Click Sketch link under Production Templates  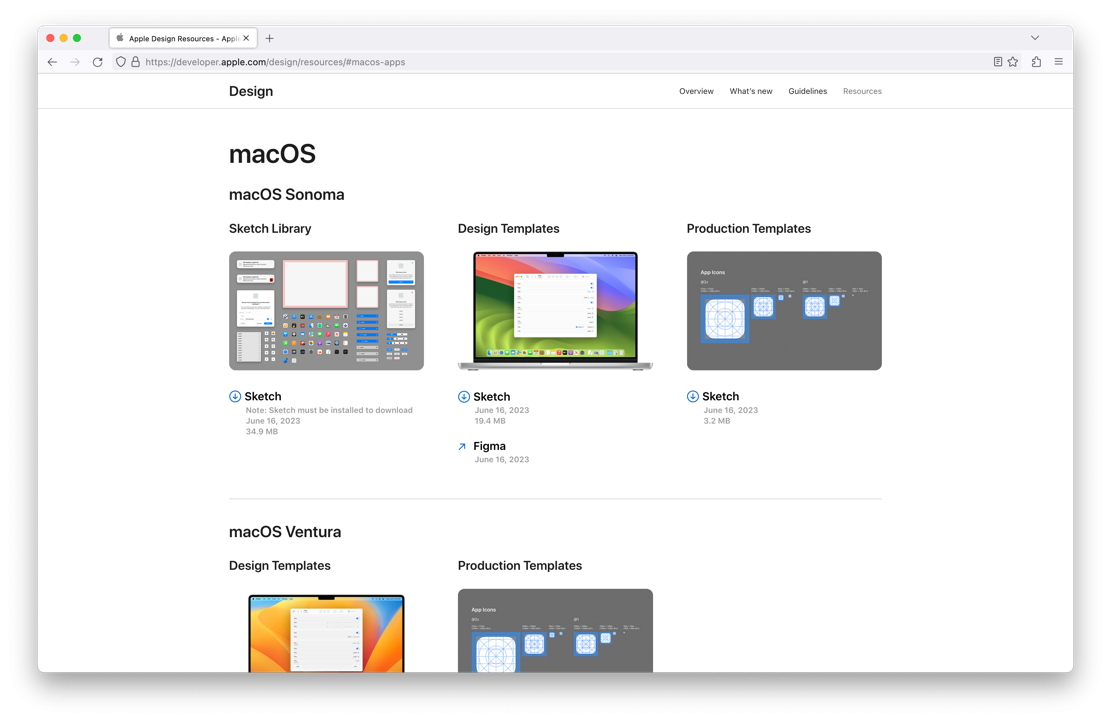(x=720, y=397)
